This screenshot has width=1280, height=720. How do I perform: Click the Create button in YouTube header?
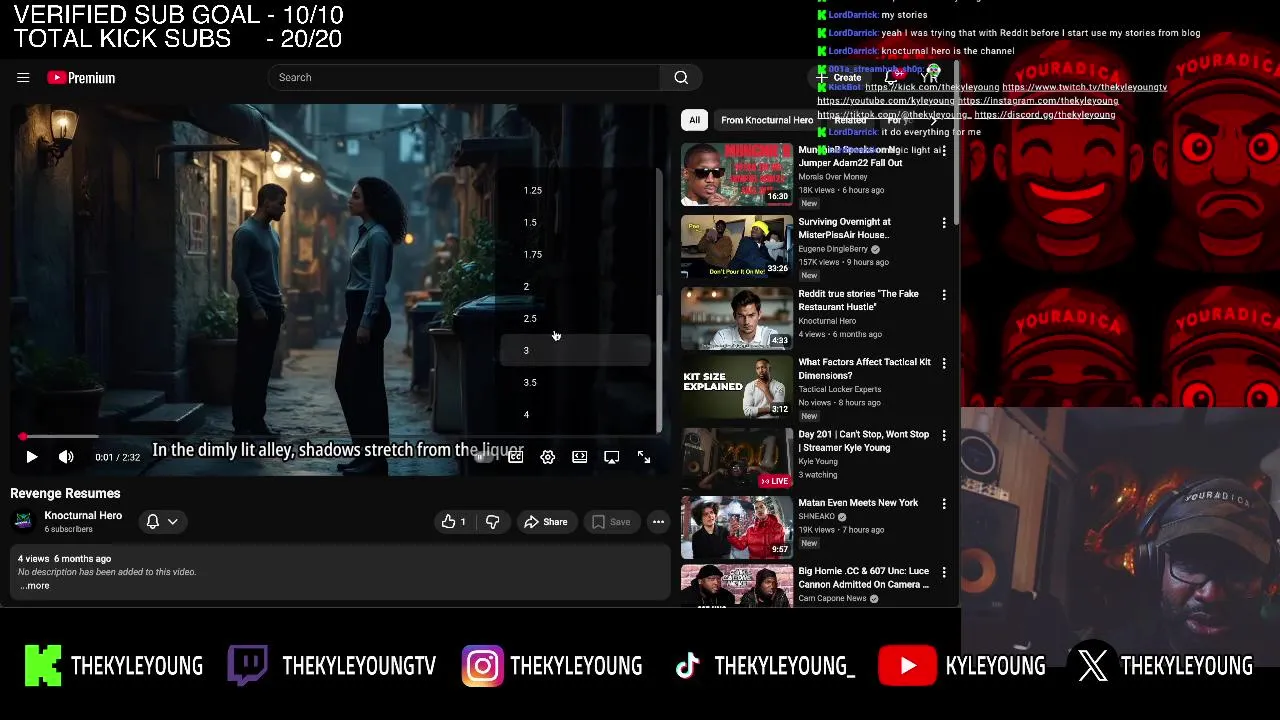tap(840, 77)
